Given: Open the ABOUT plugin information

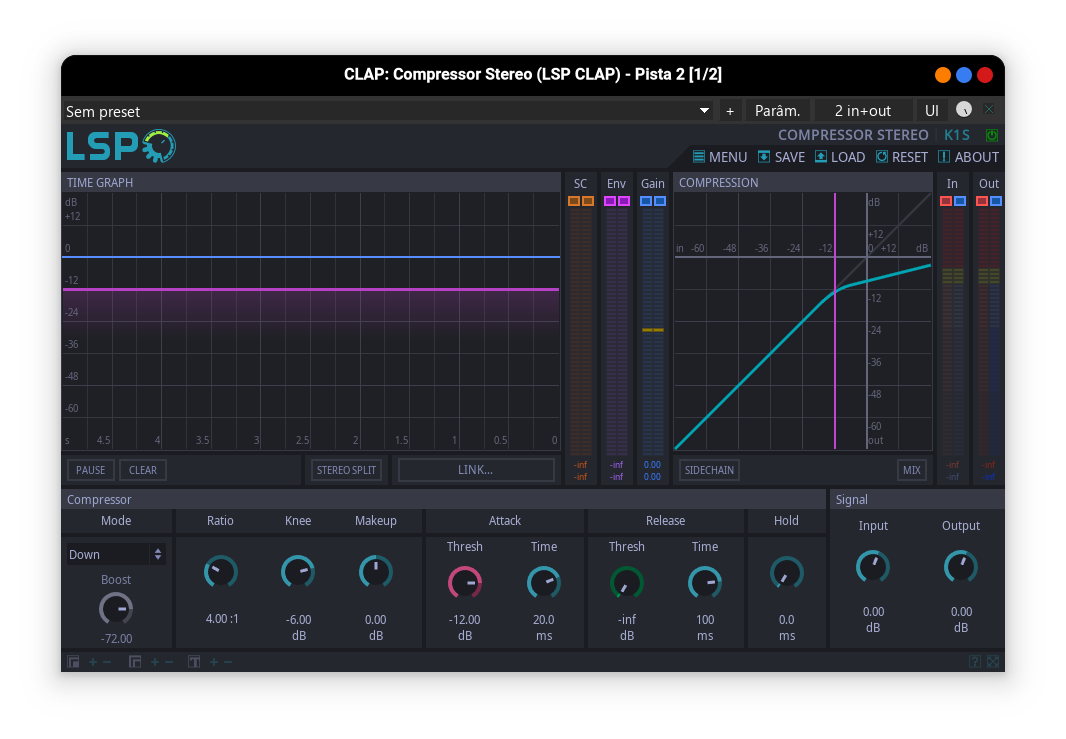Looking at the screenshot, I should click(967, 157).
